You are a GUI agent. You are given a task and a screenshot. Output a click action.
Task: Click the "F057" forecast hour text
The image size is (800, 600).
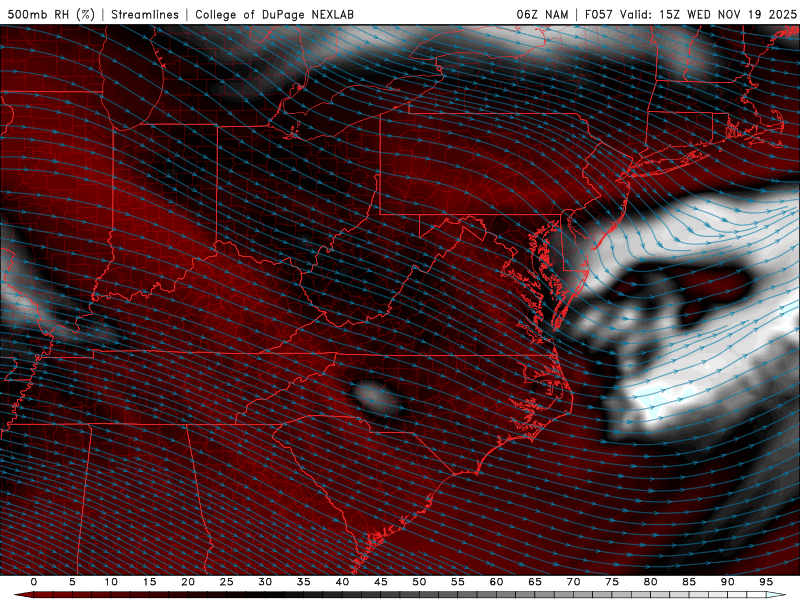[x=599, y=14]
